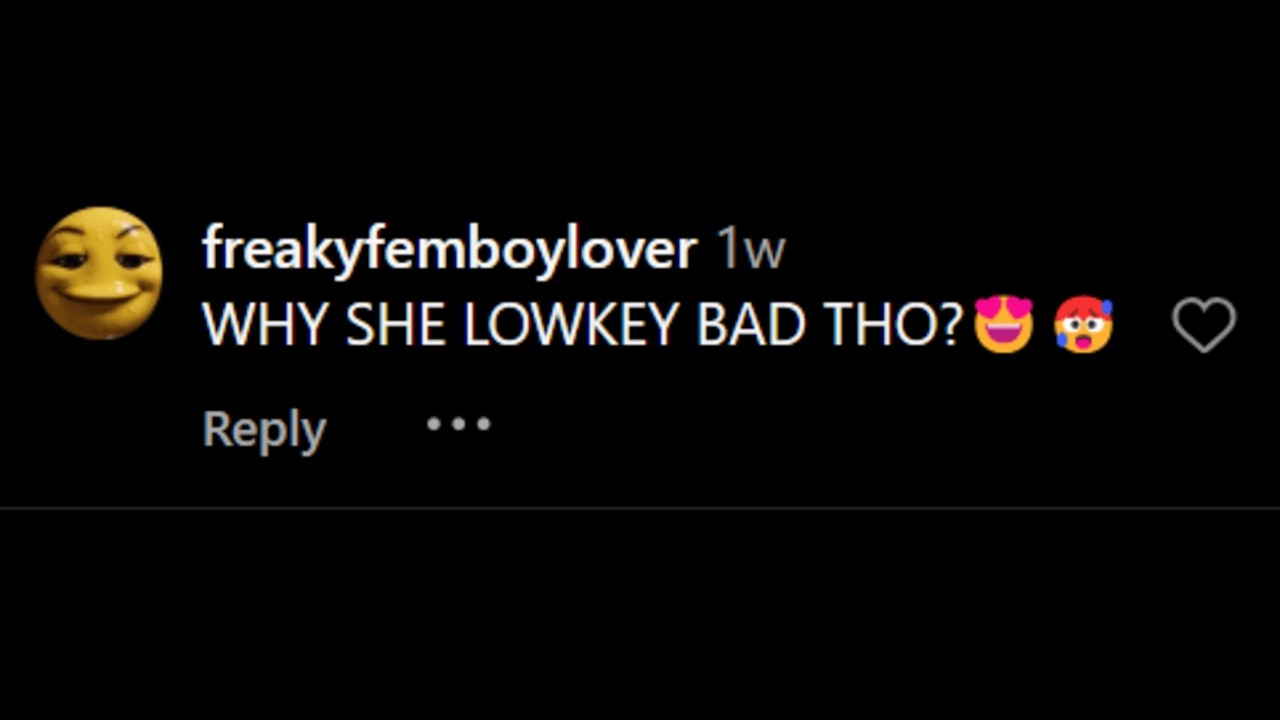
Task: Click the word BAD in the comment
Action: [750, 326]
